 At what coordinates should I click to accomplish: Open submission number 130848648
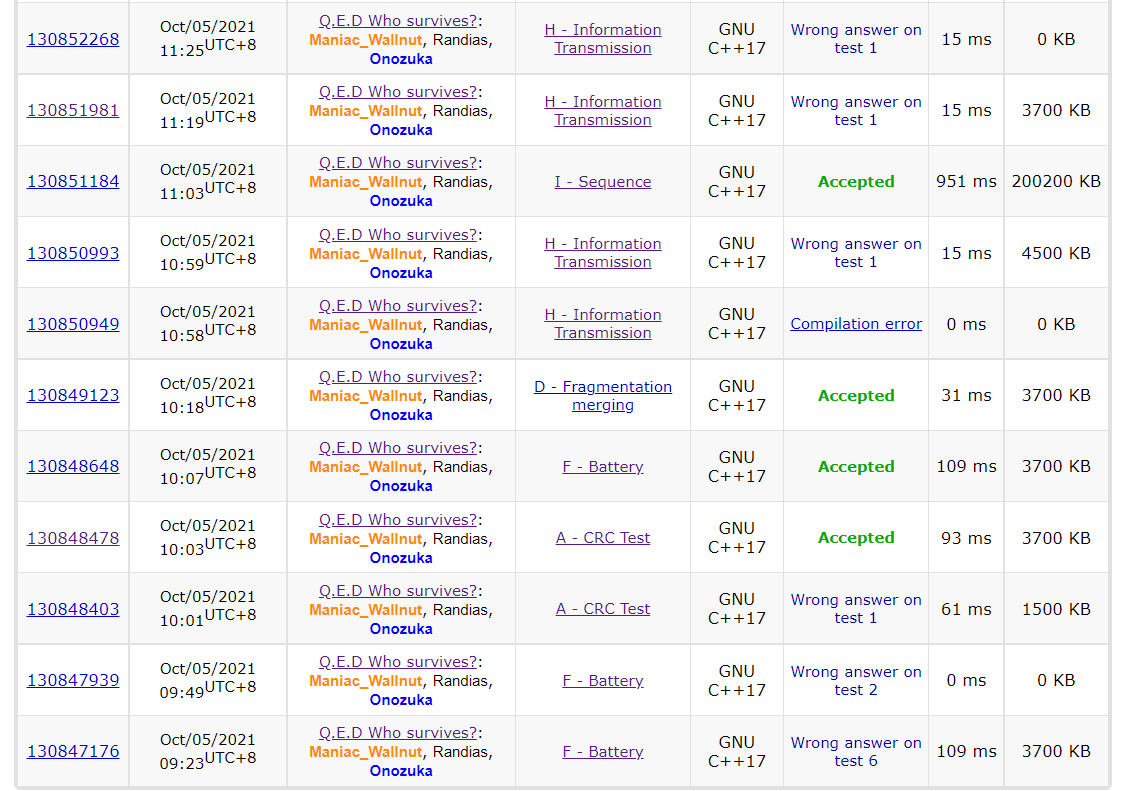pos(73,466)
